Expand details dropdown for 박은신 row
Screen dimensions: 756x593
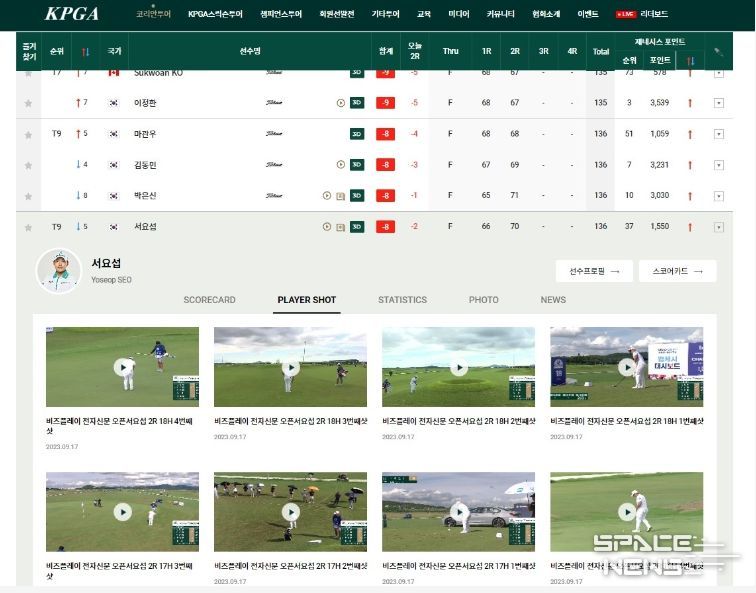[718, 196]
